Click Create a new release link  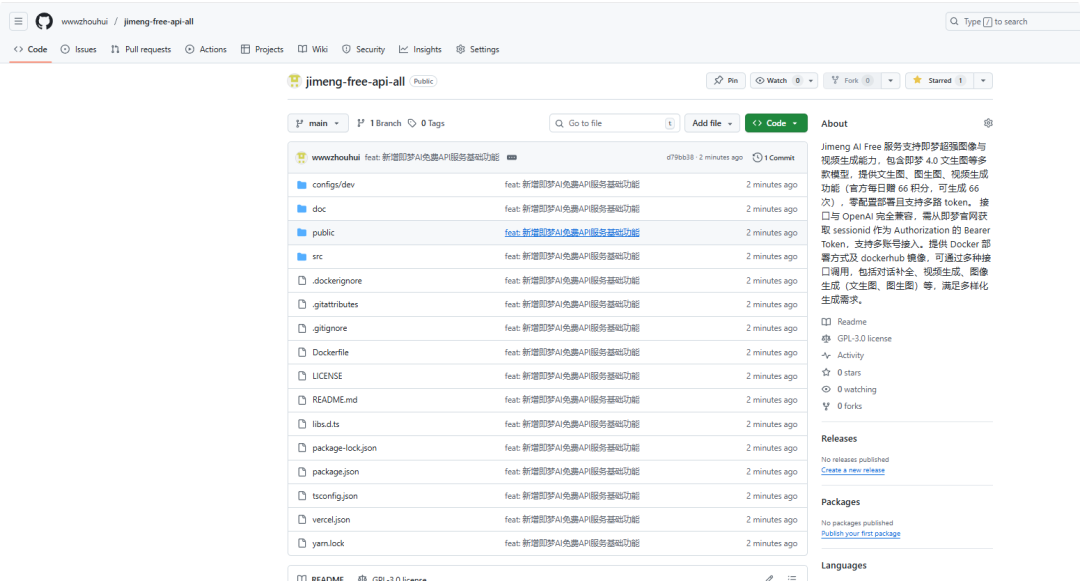click(x=852, y=470)
